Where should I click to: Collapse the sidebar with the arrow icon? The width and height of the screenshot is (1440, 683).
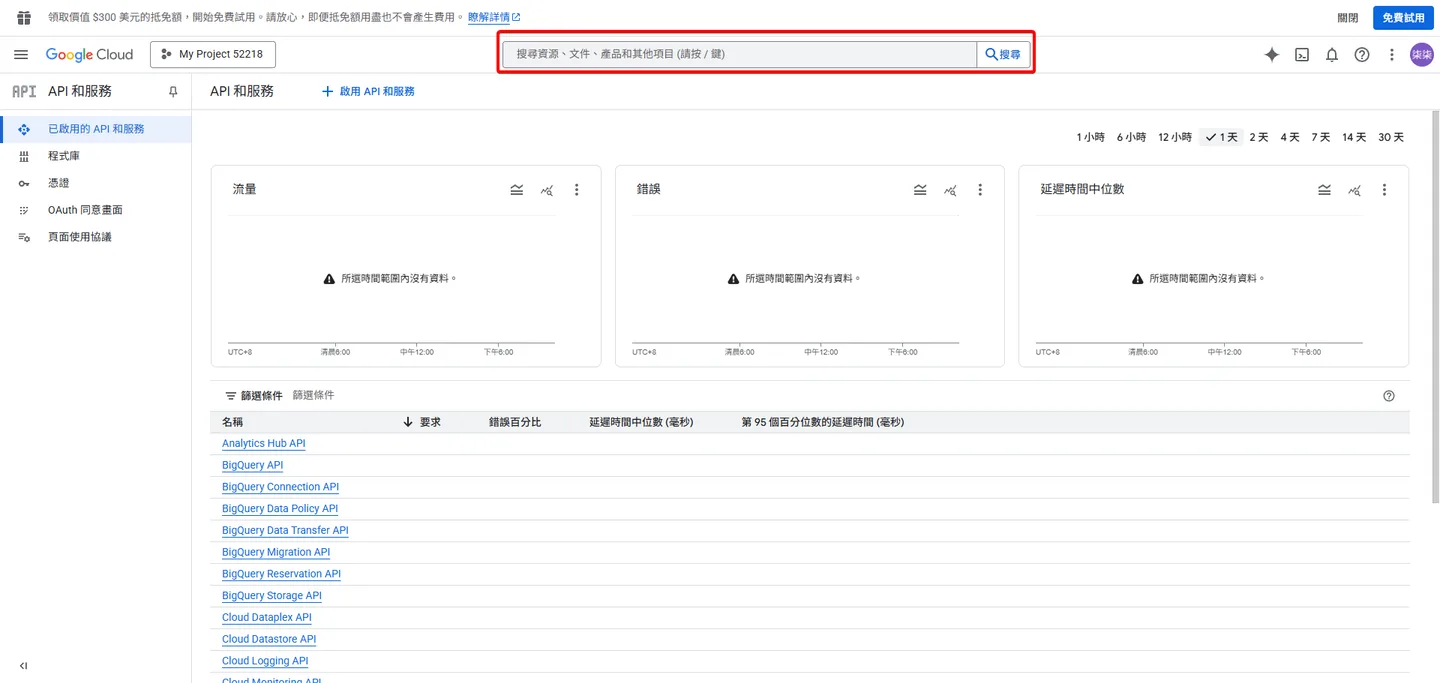click(23, 666)
